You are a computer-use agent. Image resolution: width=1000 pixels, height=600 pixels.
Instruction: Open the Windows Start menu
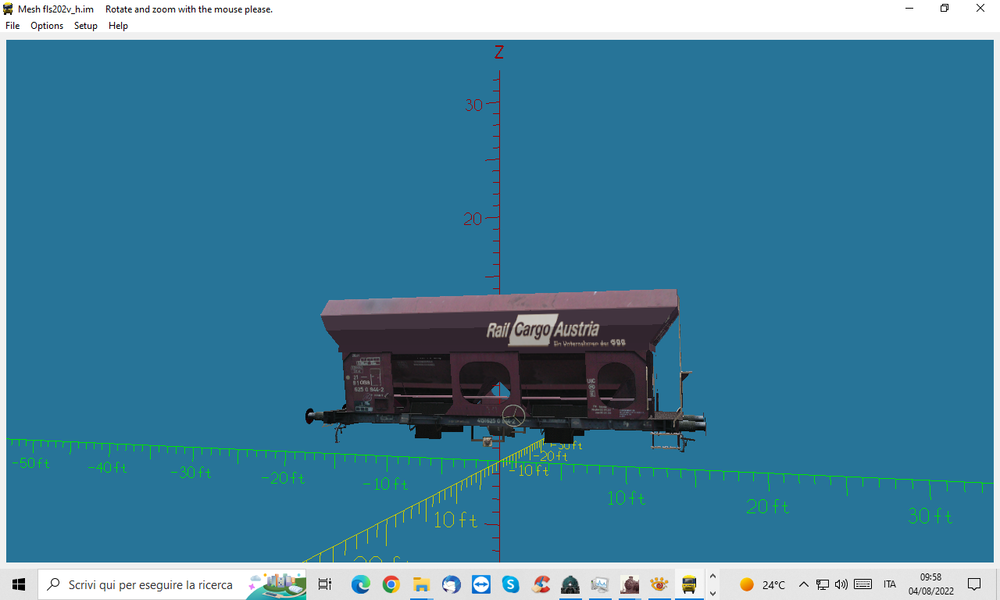(x=18, y=584)
